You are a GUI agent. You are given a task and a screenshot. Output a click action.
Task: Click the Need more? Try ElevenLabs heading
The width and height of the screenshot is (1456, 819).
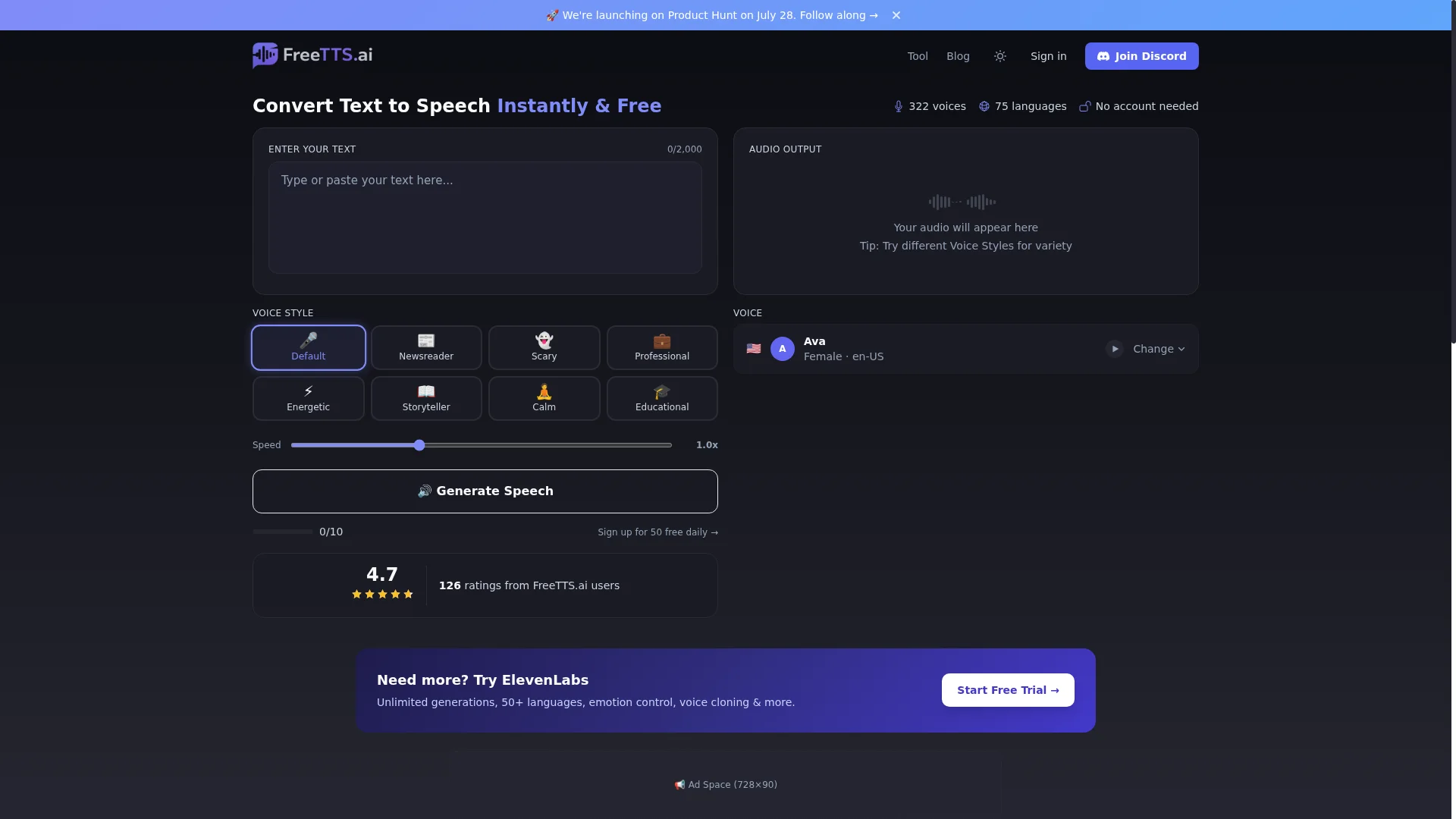tap(482, 680)
